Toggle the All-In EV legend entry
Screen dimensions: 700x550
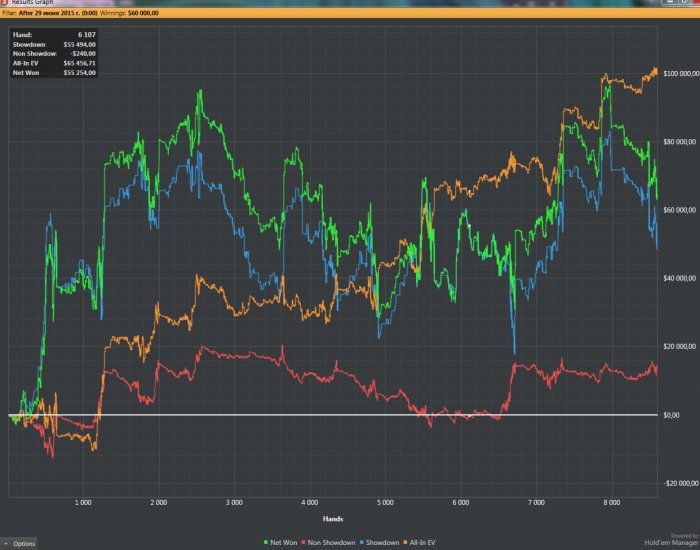point(419,542)
